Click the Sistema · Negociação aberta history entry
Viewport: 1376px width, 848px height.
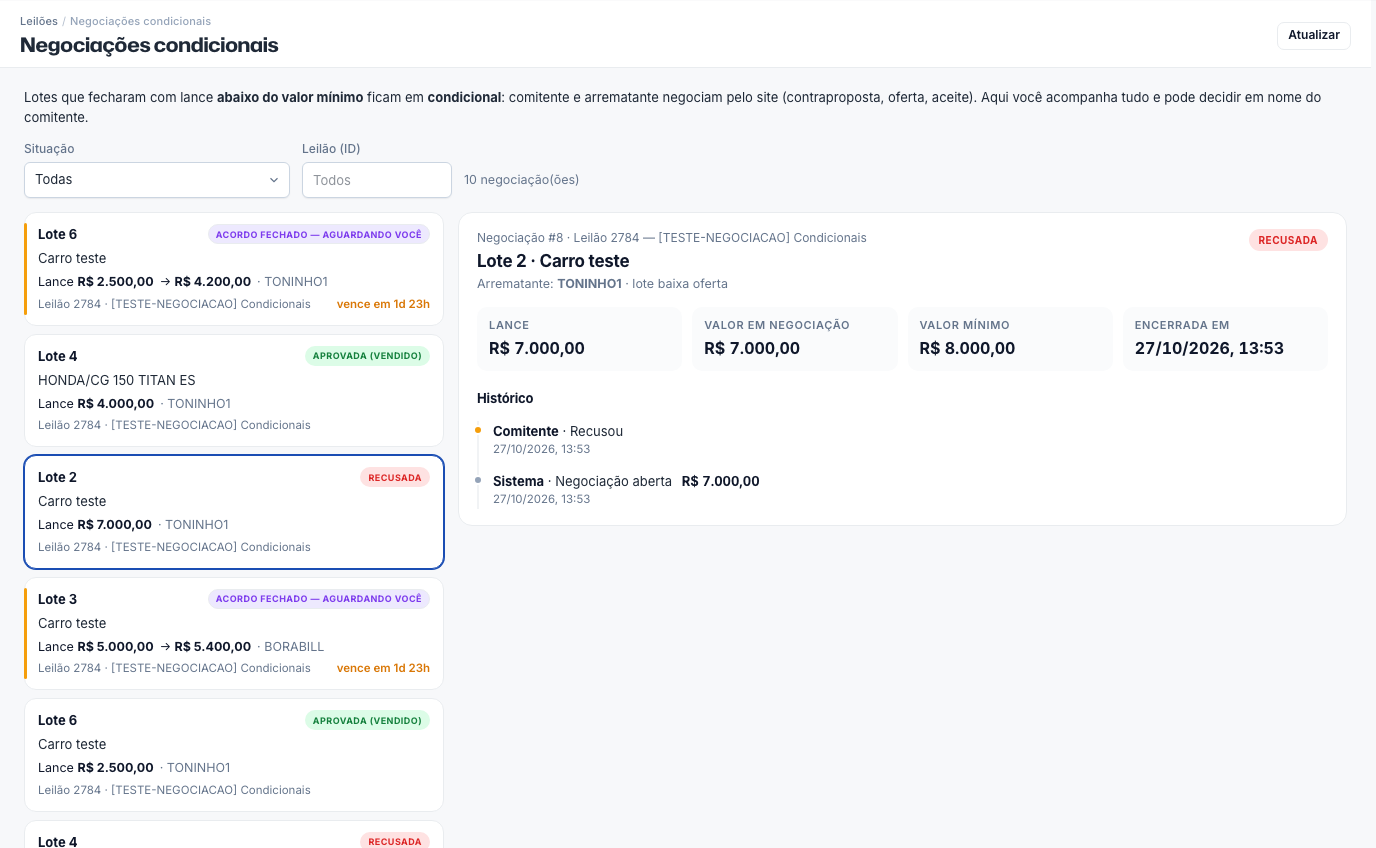(x=626, y=489)
